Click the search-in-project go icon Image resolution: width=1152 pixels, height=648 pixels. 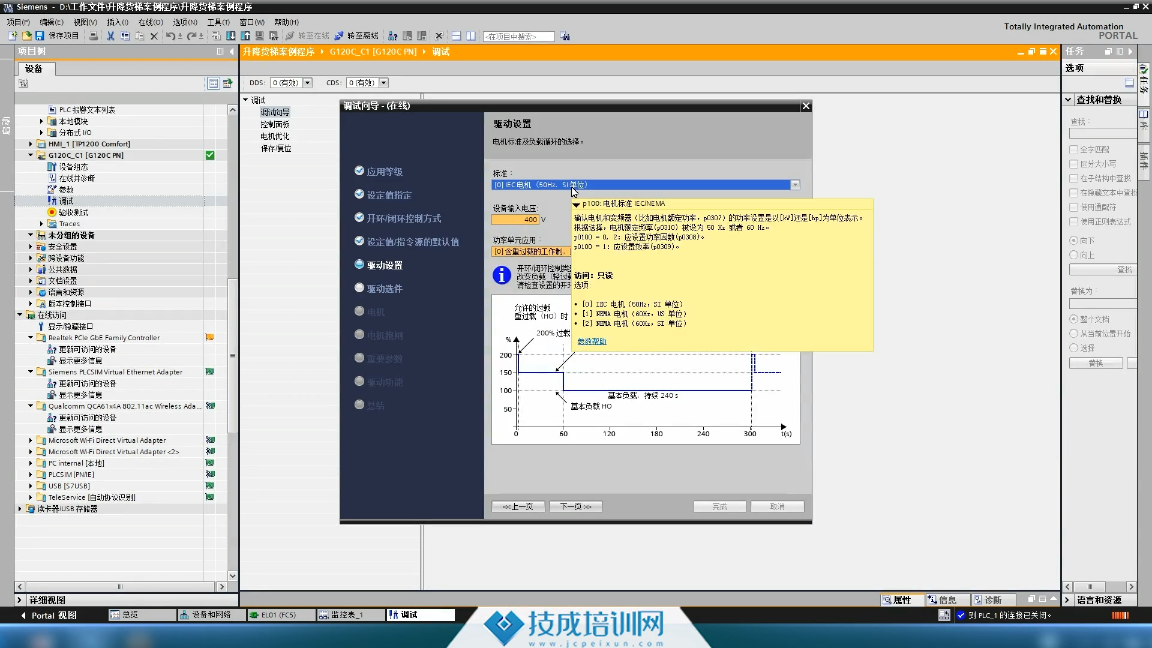coord(565,35)
